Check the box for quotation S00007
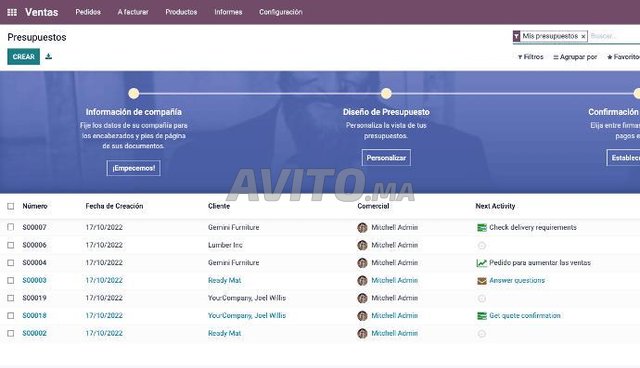The image size is (640, 368). point(11,227)
